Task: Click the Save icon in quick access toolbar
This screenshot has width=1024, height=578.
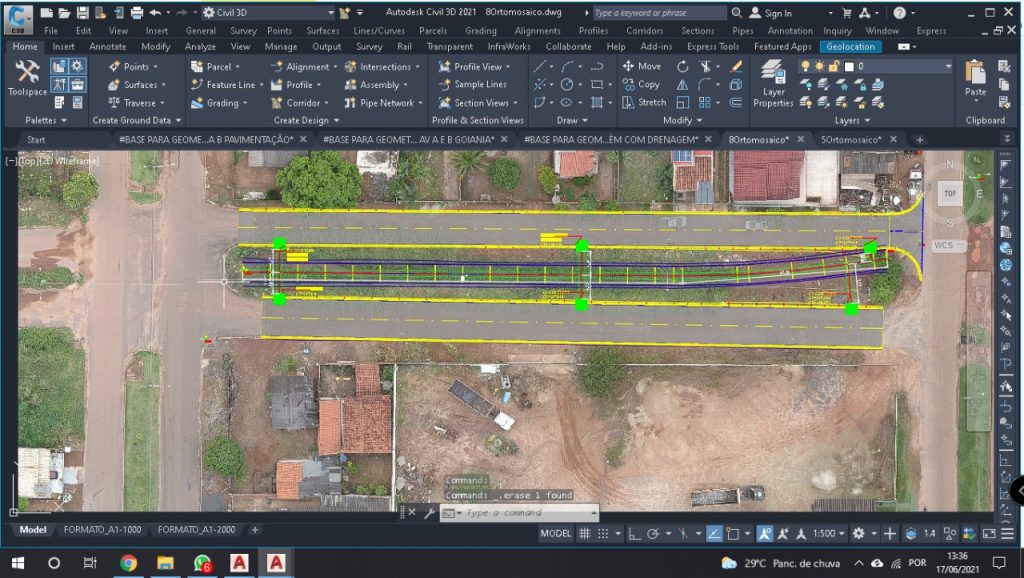Action: [x=81, y=13]
